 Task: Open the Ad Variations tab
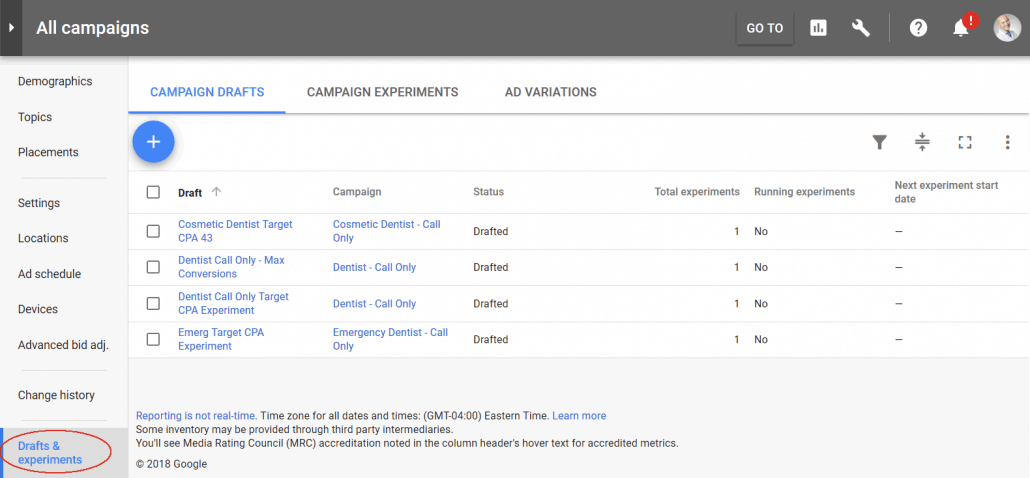click(x=550, y=92)
